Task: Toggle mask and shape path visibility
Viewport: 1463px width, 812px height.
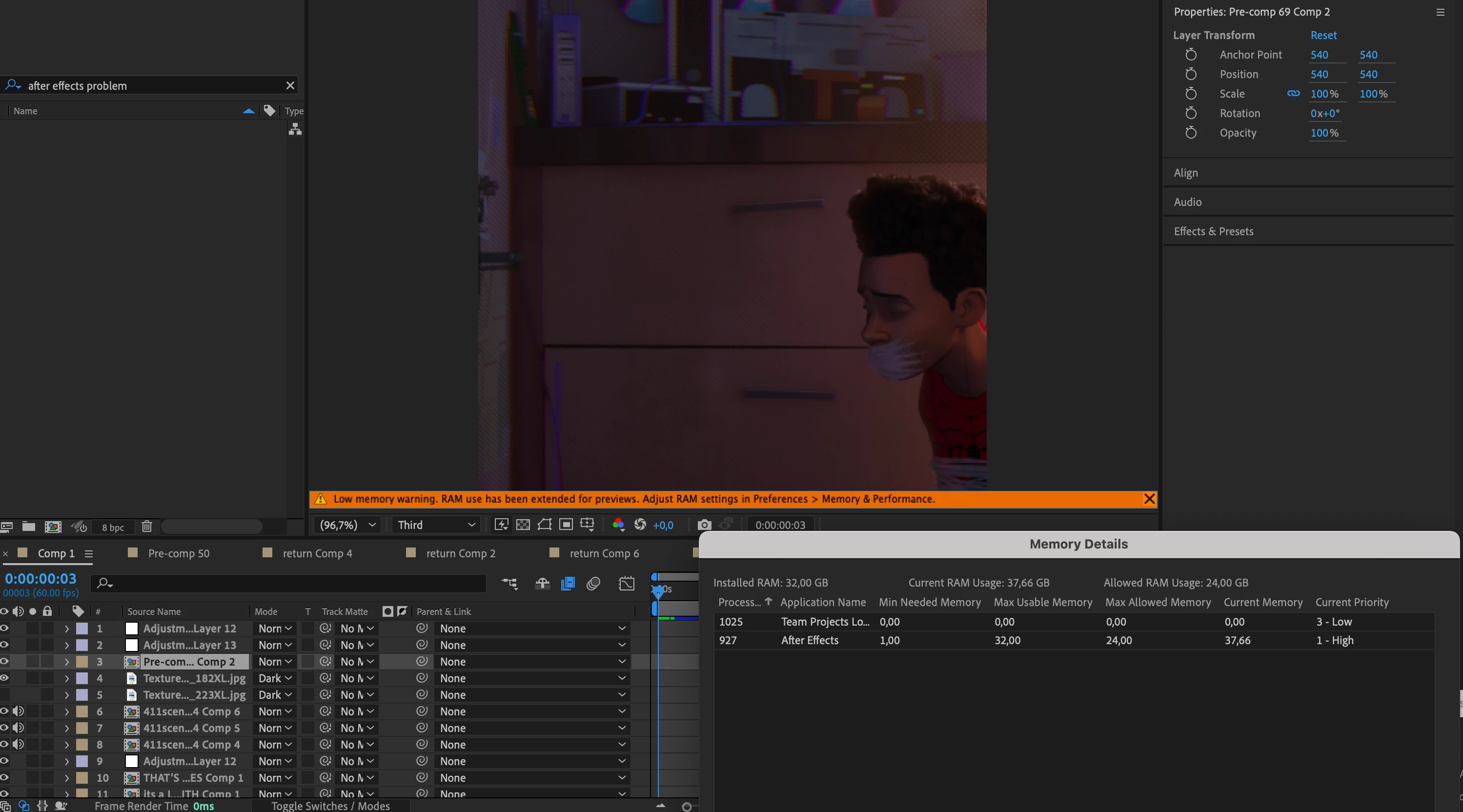Action: 544,525
